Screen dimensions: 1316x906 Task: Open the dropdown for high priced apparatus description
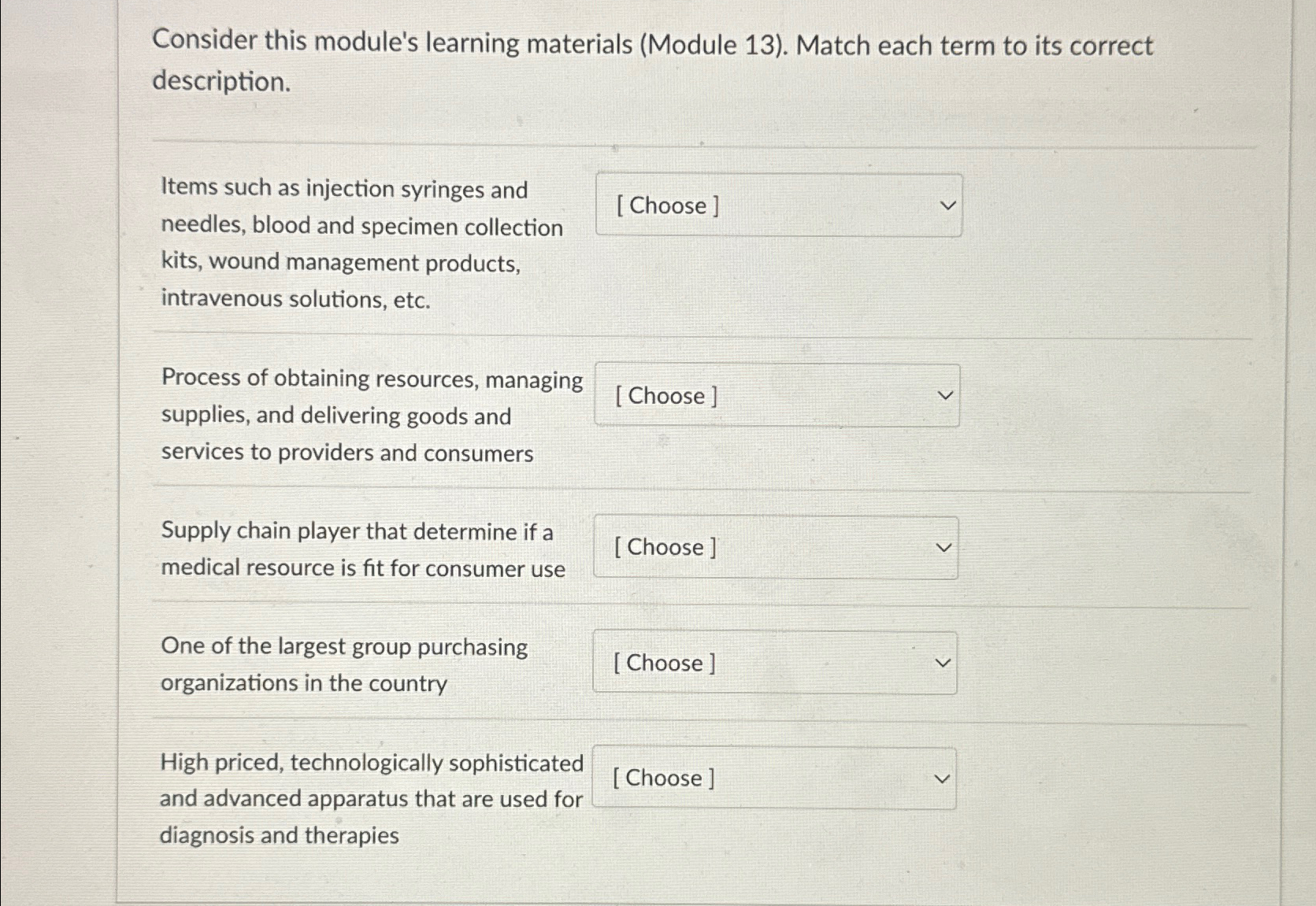click(x=774, y=778)
